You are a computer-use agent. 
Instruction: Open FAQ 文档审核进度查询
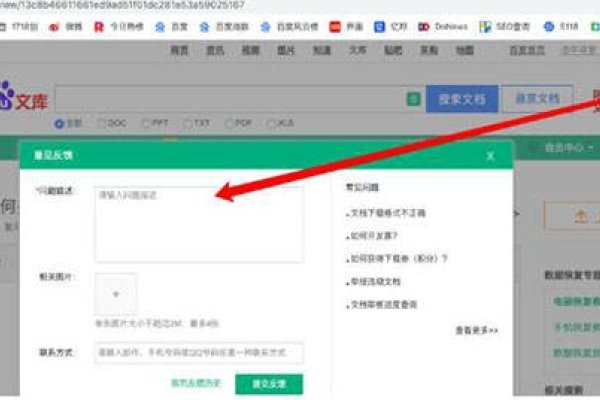click(x=382, y=305)
